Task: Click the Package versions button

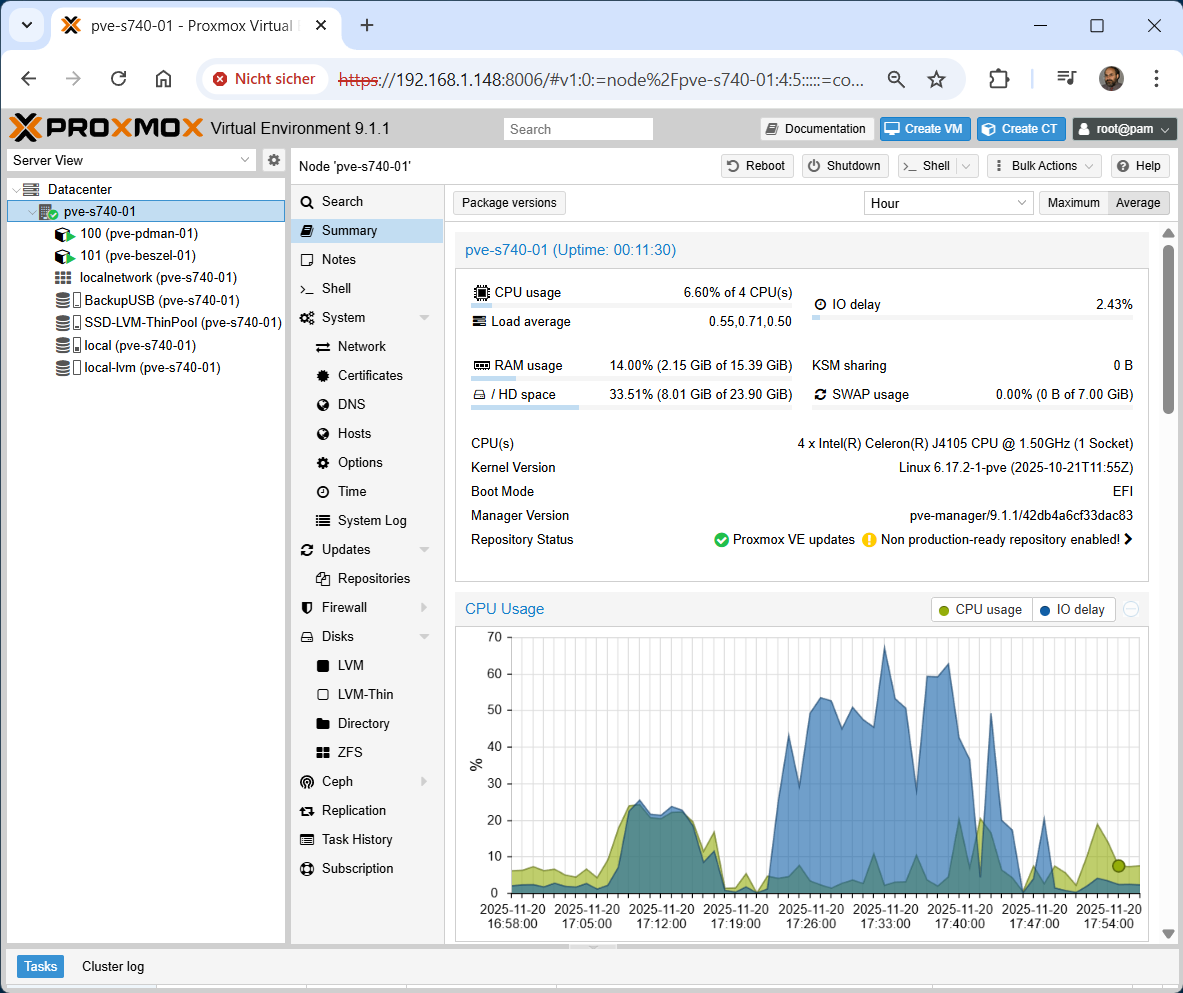Action: pos(509,203)
